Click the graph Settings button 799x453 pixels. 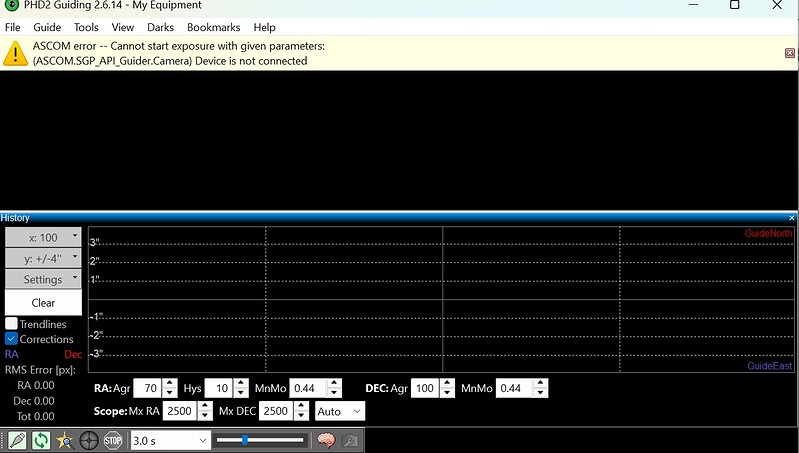click(x=43, y=279)
